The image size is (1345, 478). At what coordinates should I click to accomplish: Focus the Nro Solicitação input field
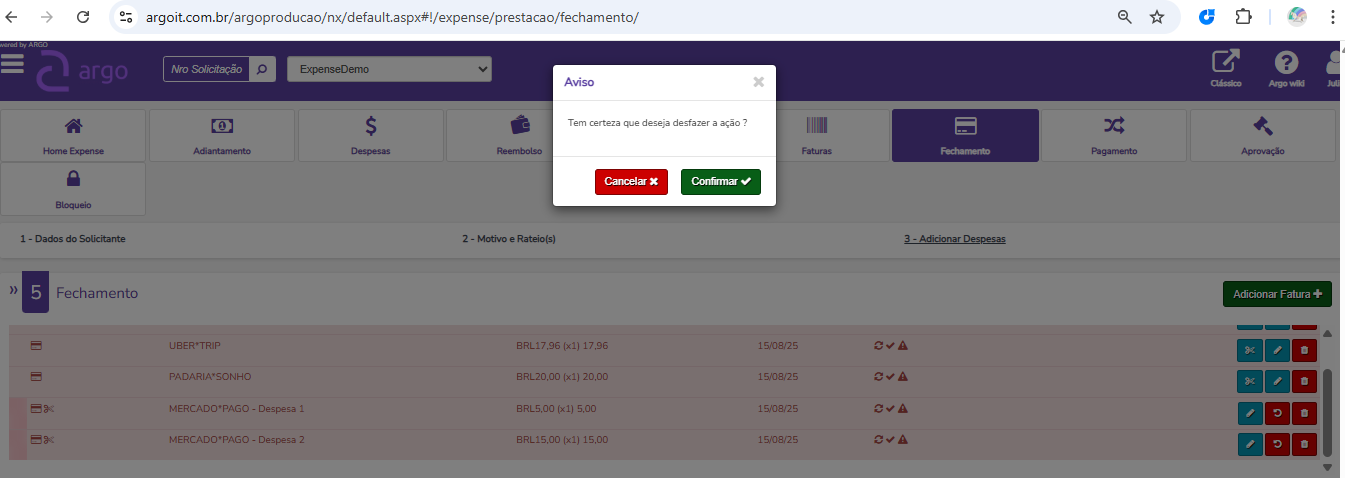coord(206,69)
